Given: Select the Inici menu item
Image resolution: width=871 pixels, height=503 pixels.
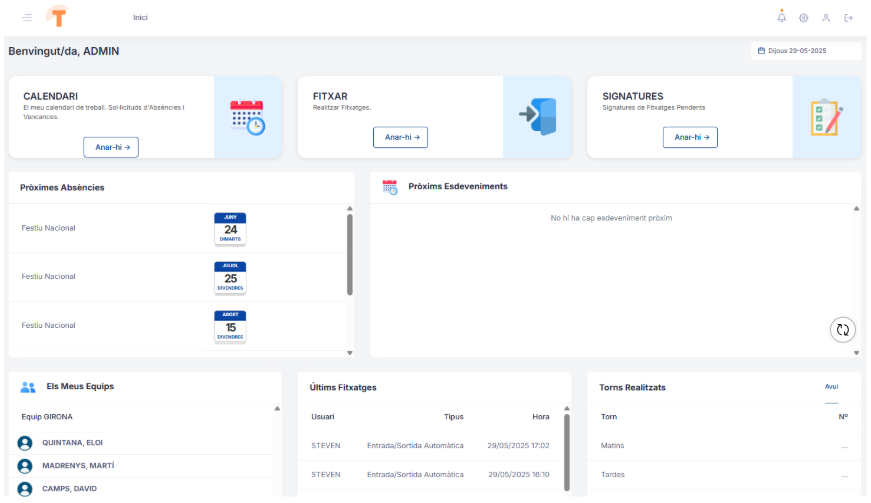Looking at the screenshot, I should click(140, 18).
